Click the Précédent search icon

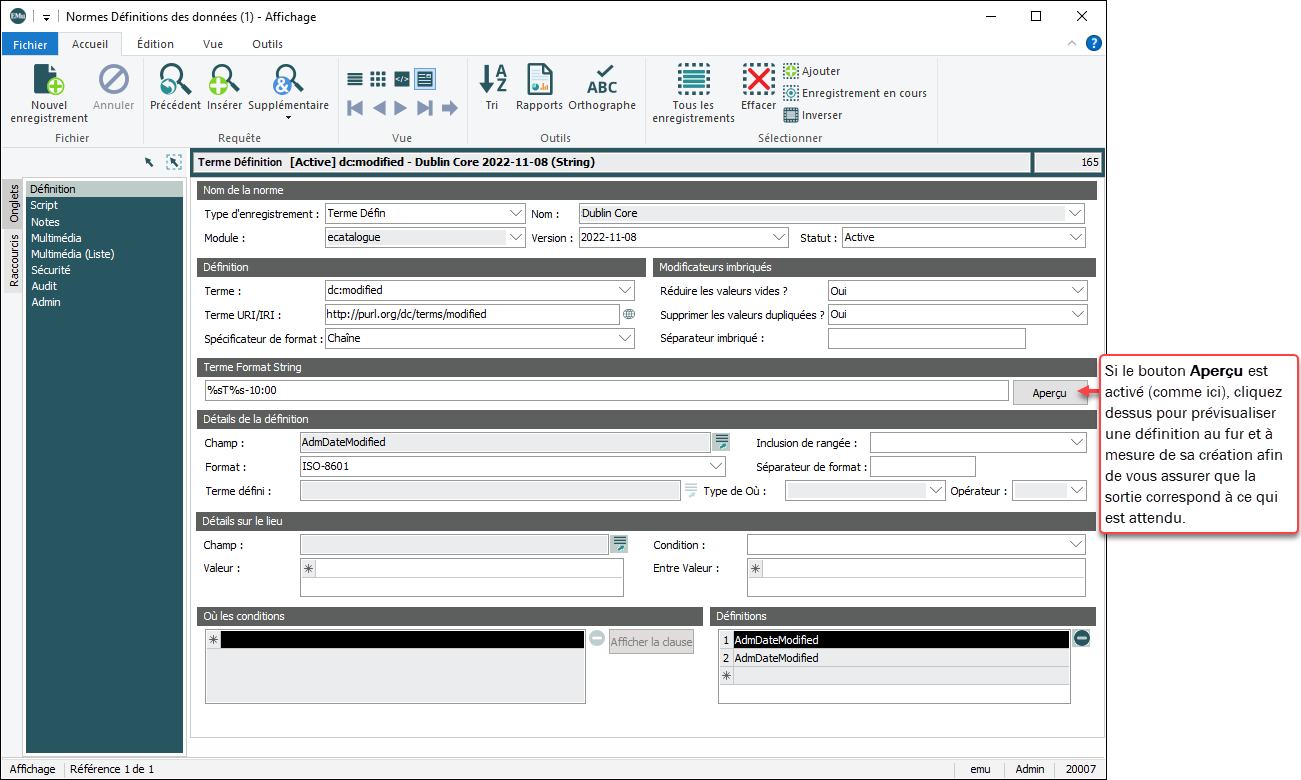click(175, 80)
